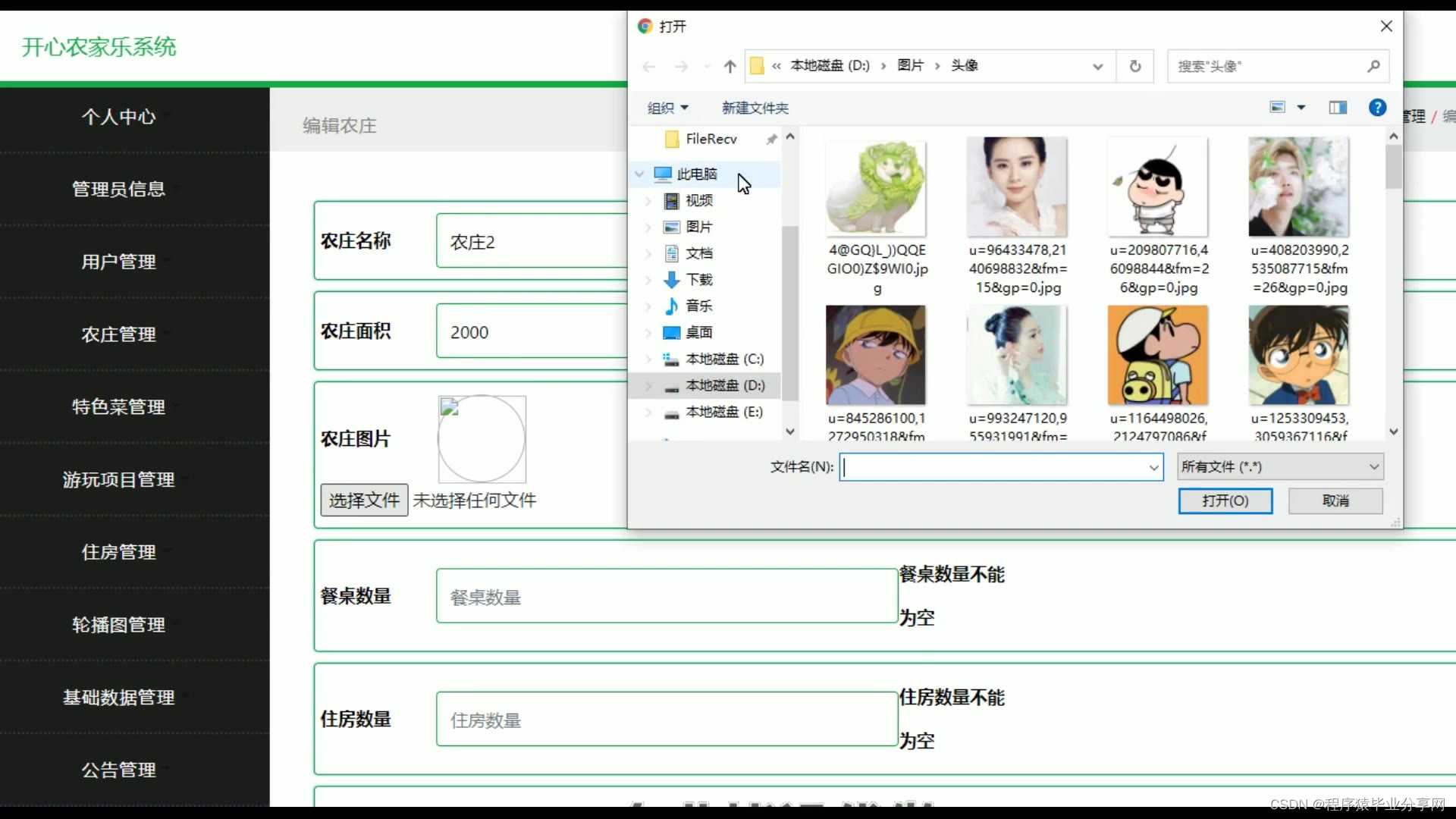Click the 打开(O) button
The image size is (1456, 819).
click(1225, 500)
